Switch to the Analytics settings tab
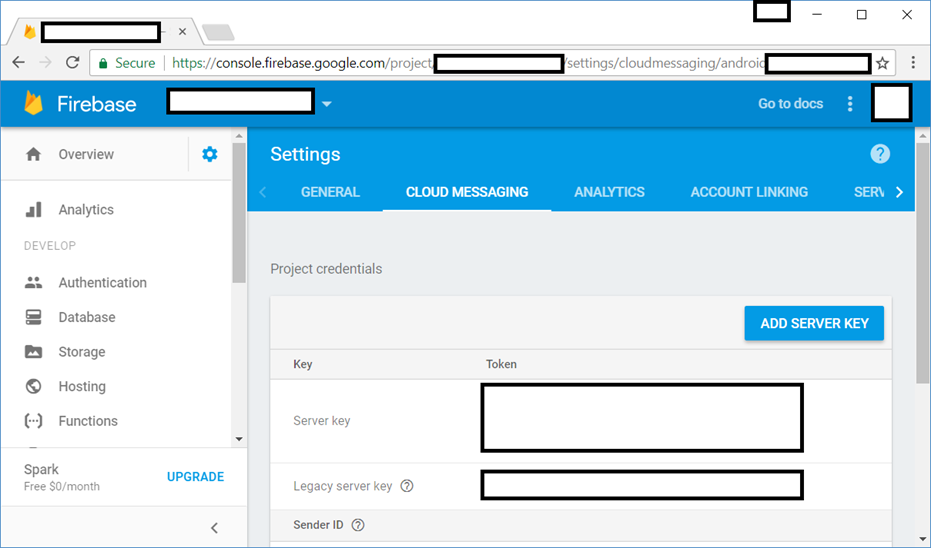The image size is (931, 548). (609, 192)
